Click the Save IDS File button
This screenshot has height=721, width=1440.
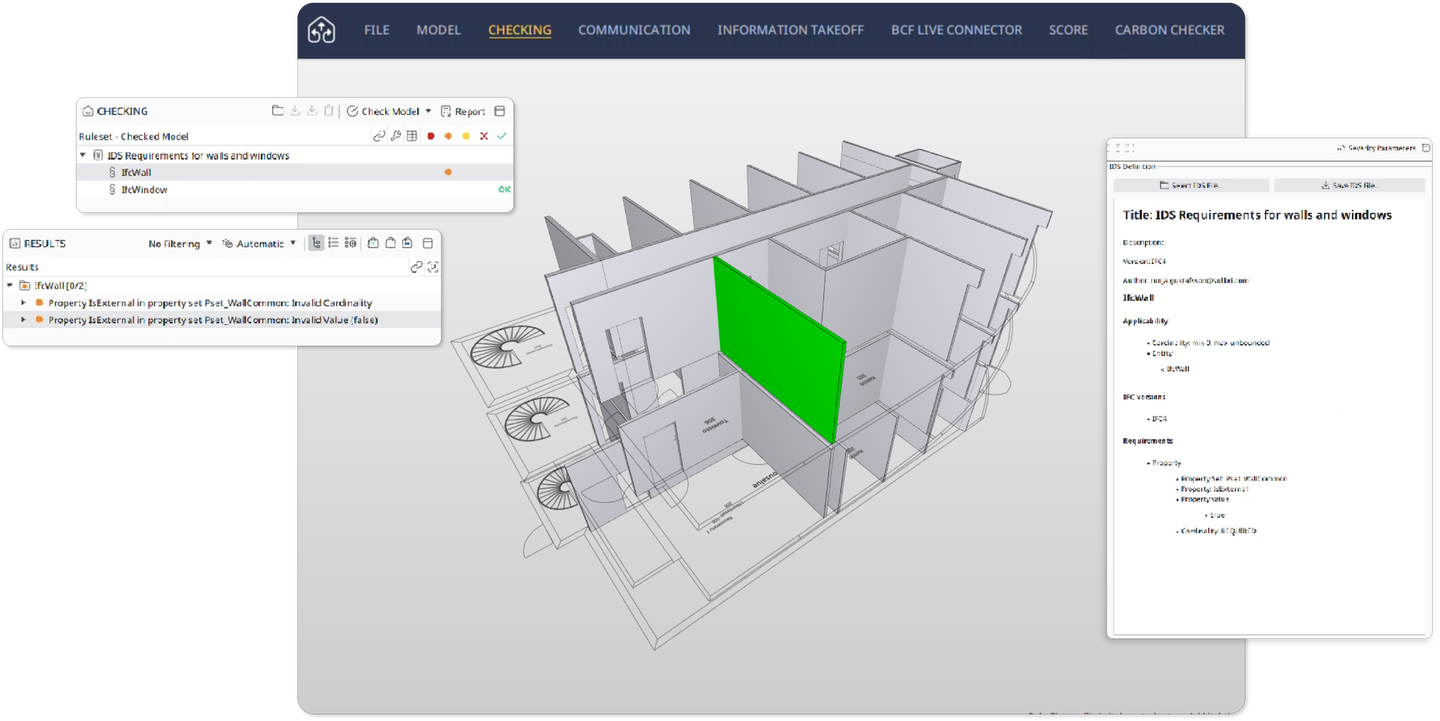click(1349, 185)
